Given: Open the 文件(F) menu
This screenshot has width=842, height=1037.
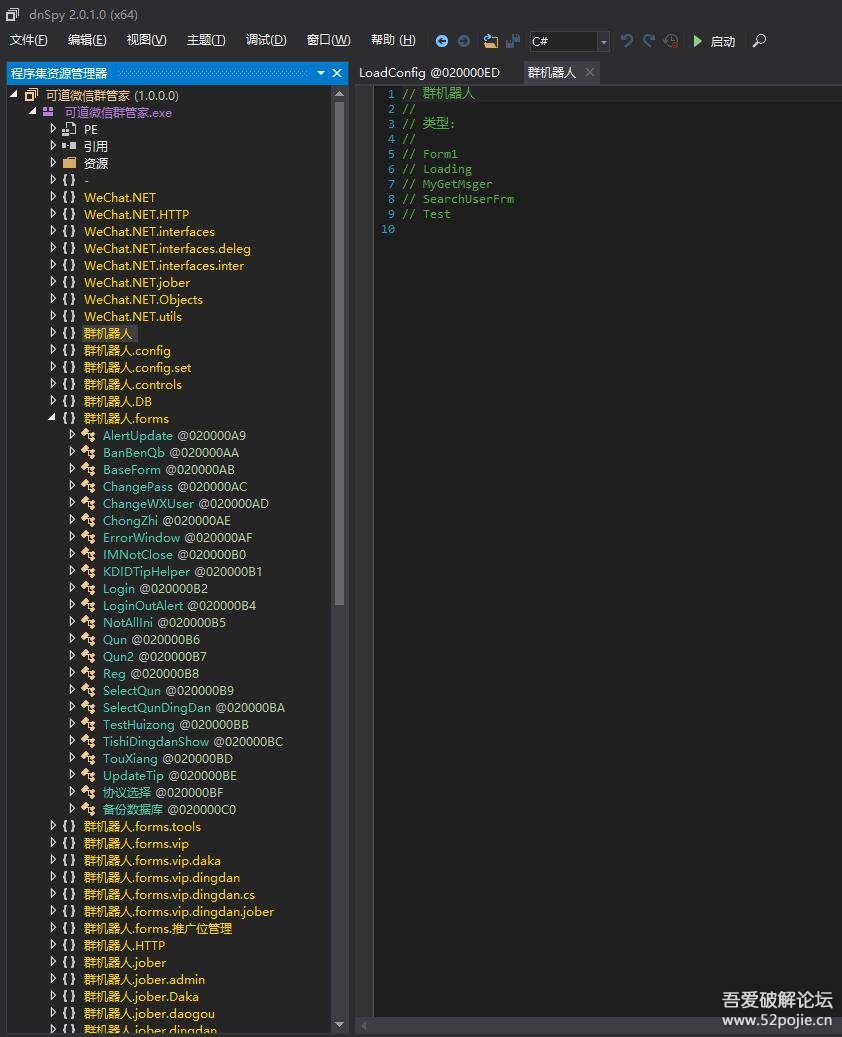Looking at the screenshot, I should click(x=28, y=40).
